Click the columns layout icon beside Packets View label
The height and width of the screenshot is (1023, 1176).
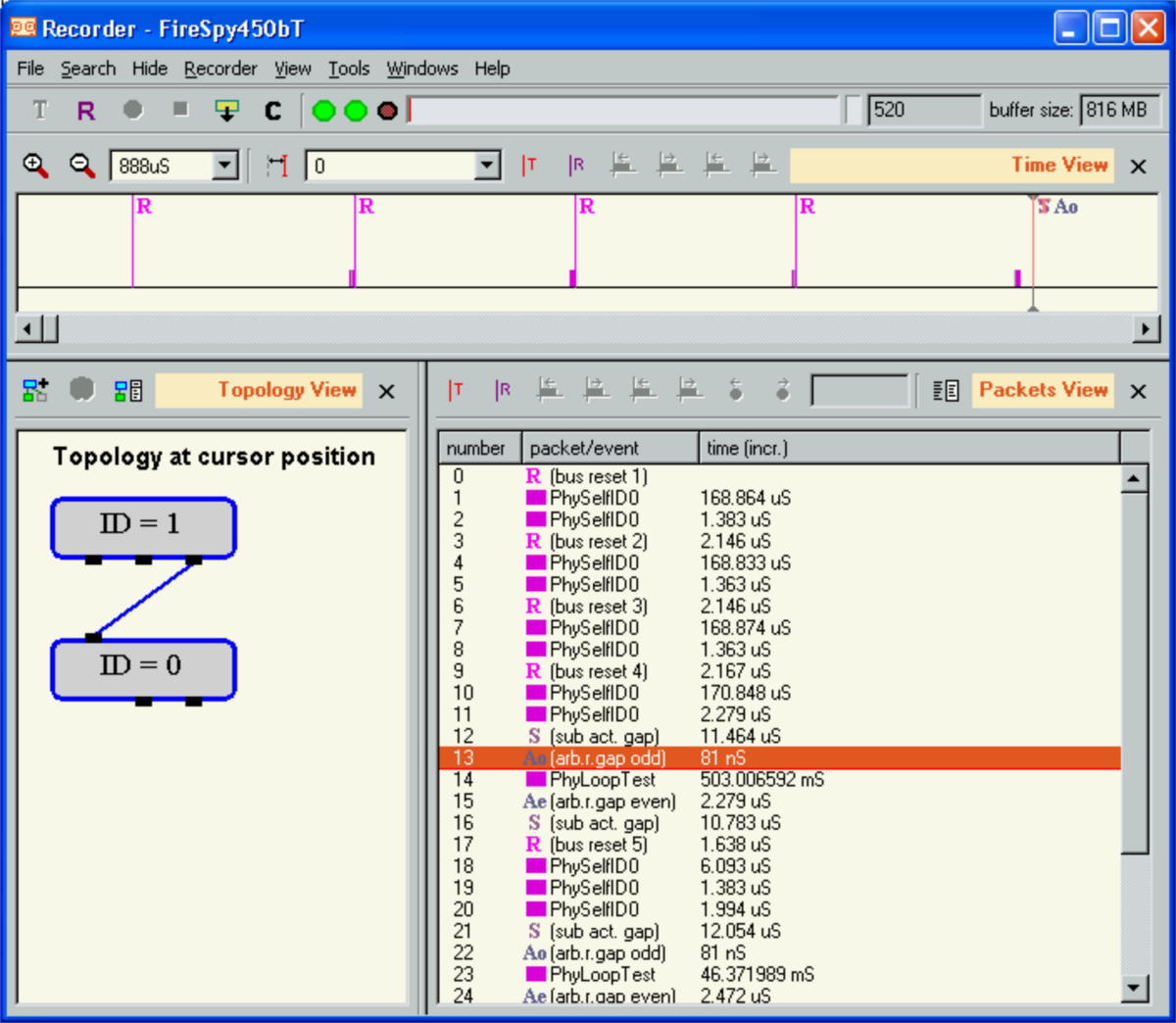(x=946, y=391)
